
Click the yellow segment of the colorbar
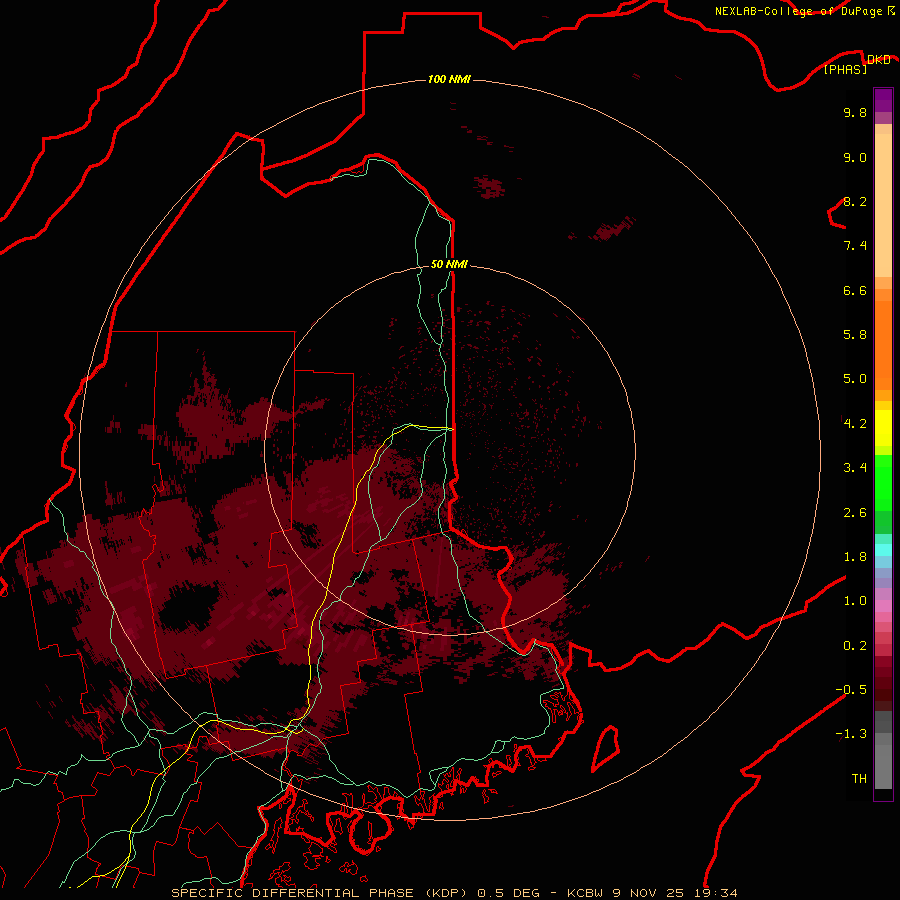tap(883, 427)
